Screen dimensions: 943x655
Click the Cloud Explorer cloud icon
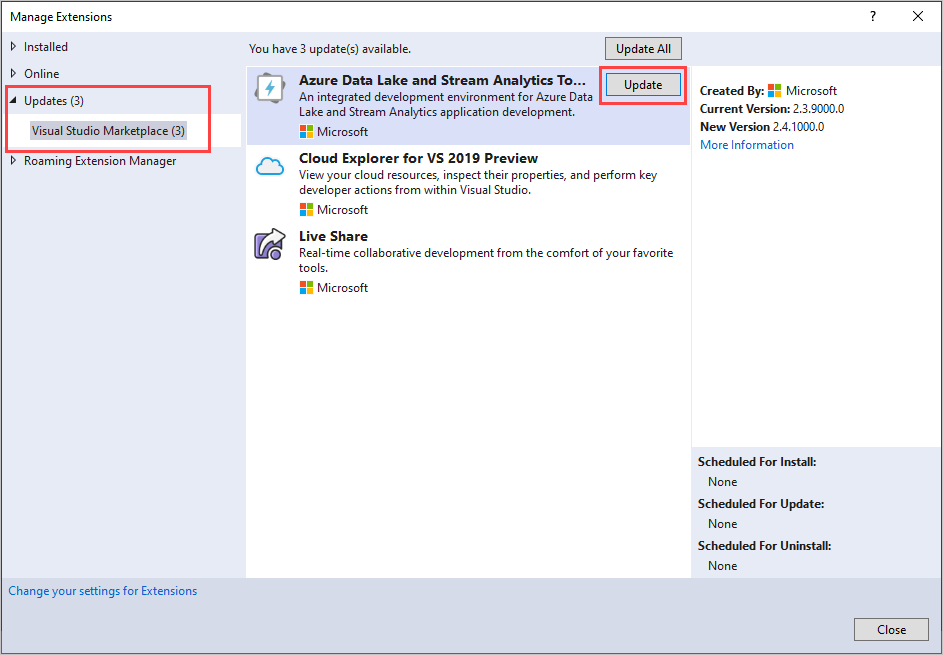[x=271, y=166]
